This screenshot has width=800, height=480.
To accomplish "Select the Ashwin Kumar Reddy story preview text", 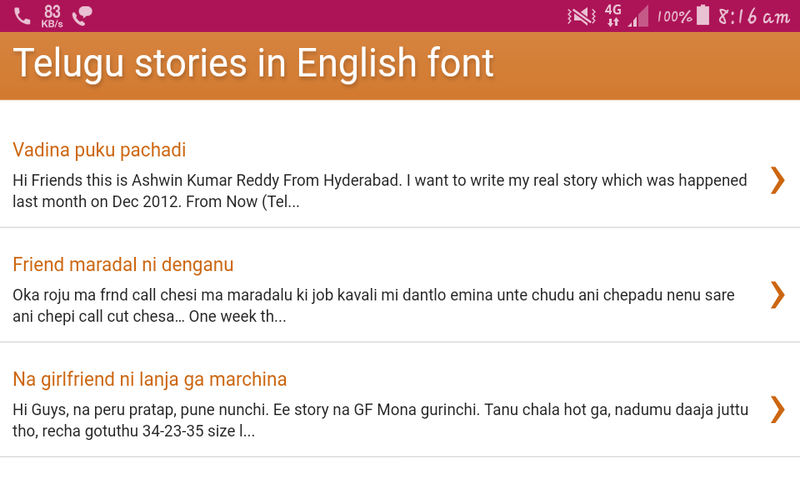I will point(380,191).
